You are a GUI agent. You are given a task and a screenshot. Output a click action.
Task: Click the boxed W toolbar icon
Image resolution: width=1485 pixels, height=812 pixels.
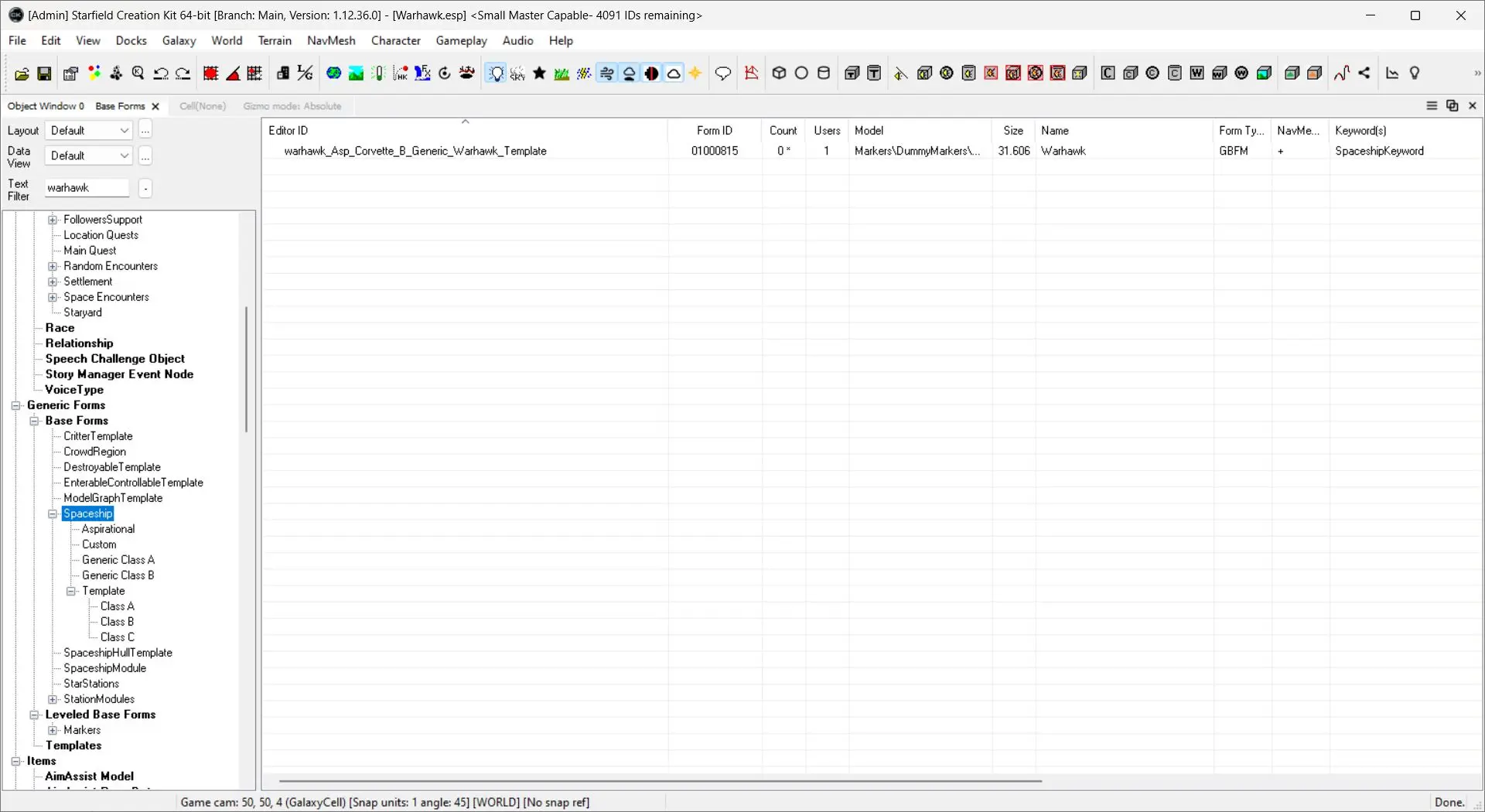pos(1197,73)
